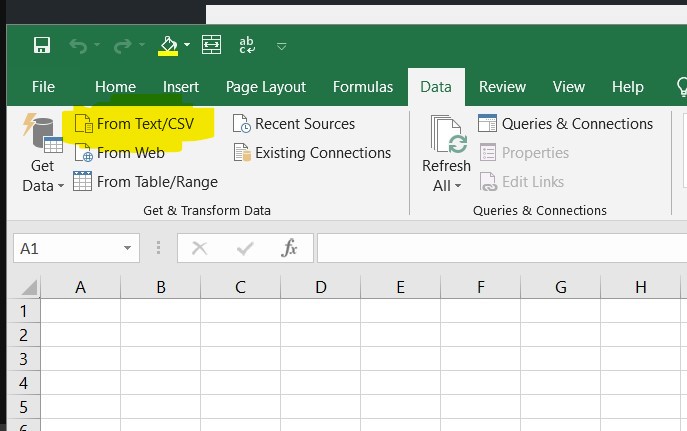This screenshot has width=687, height=431.
Task: Import data From Web
Action: click(120, 153)
